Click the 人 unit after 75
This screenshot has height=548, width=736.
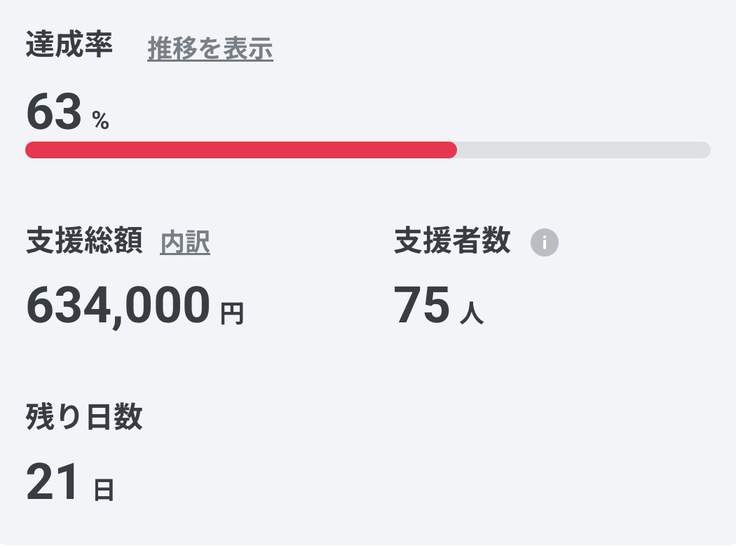[471, 313]
